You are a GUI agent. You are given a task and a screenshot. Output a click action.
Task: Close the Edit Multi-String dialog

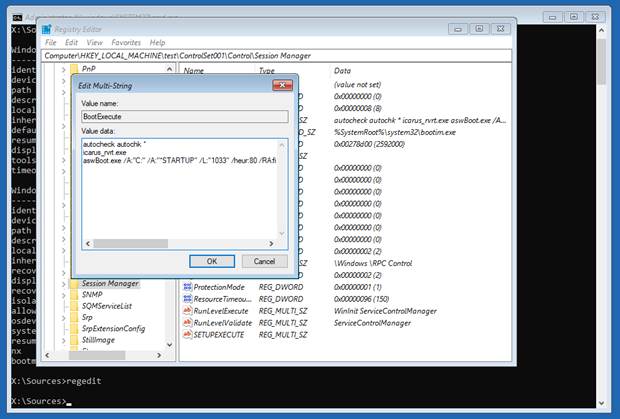coord(282,85)
